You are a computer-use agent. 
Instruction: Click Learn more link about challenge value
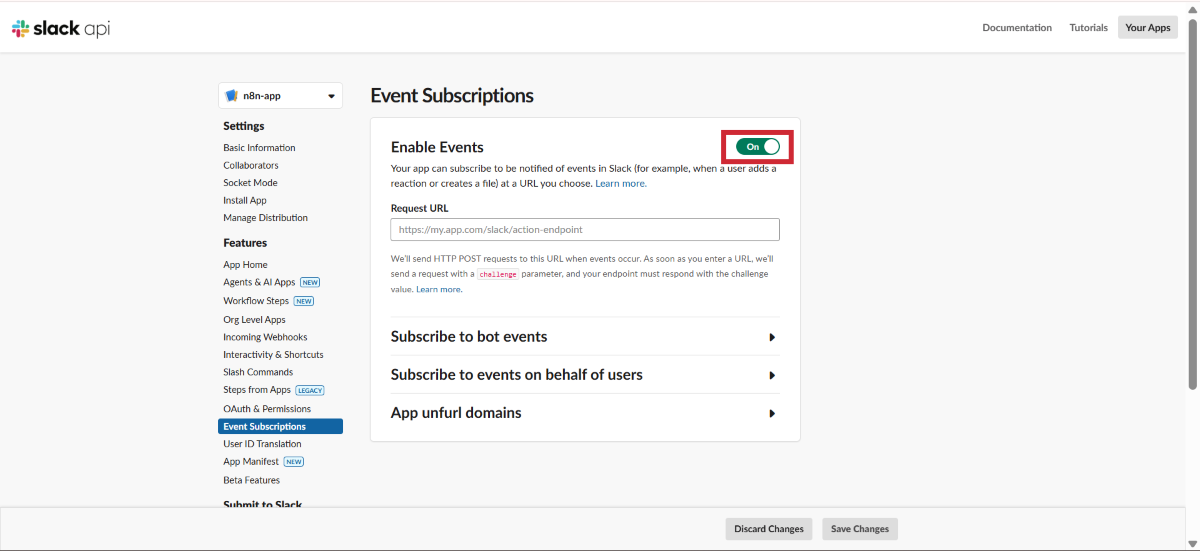pyautogui.click(x=439, y=289)
